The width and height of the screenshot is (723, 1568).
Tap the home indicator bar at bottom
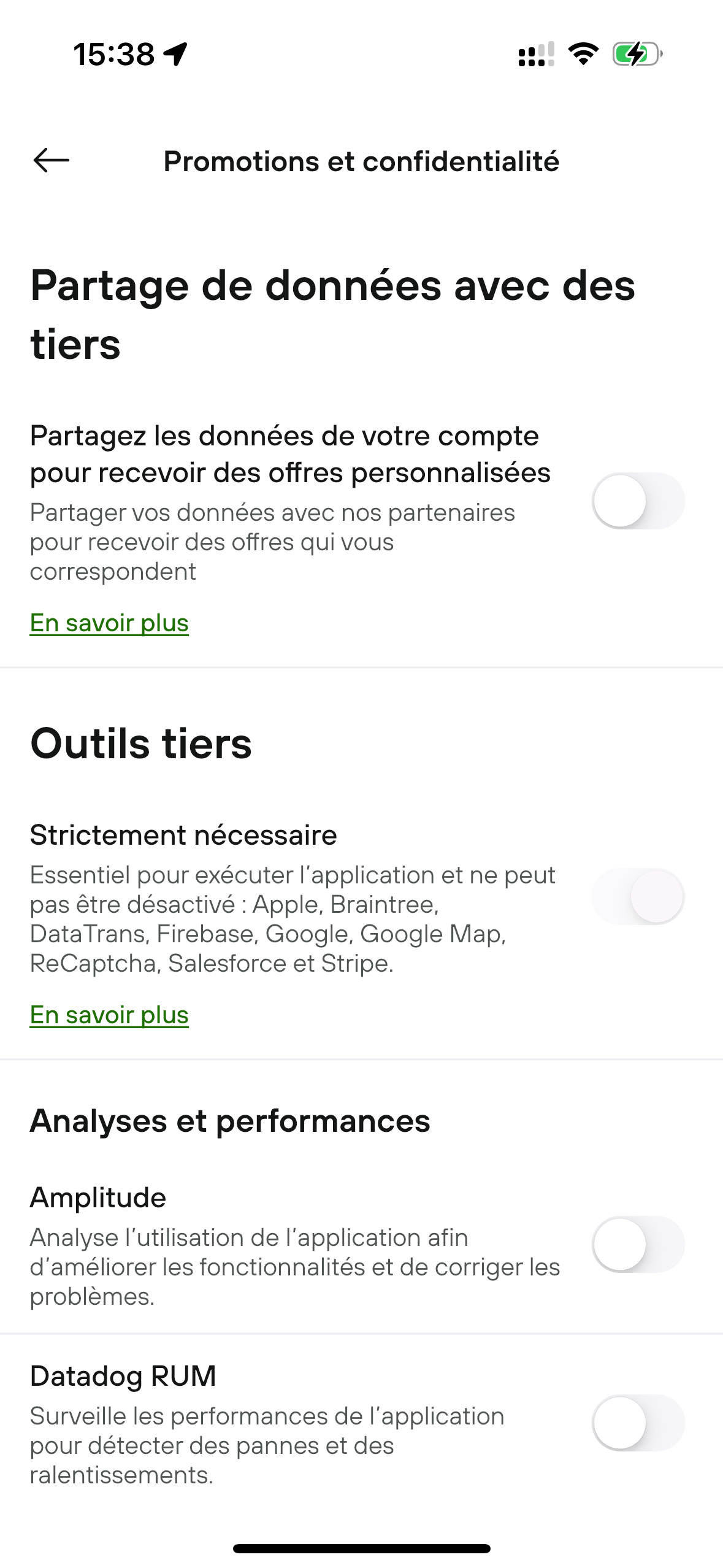click(x=361, y=1548)
